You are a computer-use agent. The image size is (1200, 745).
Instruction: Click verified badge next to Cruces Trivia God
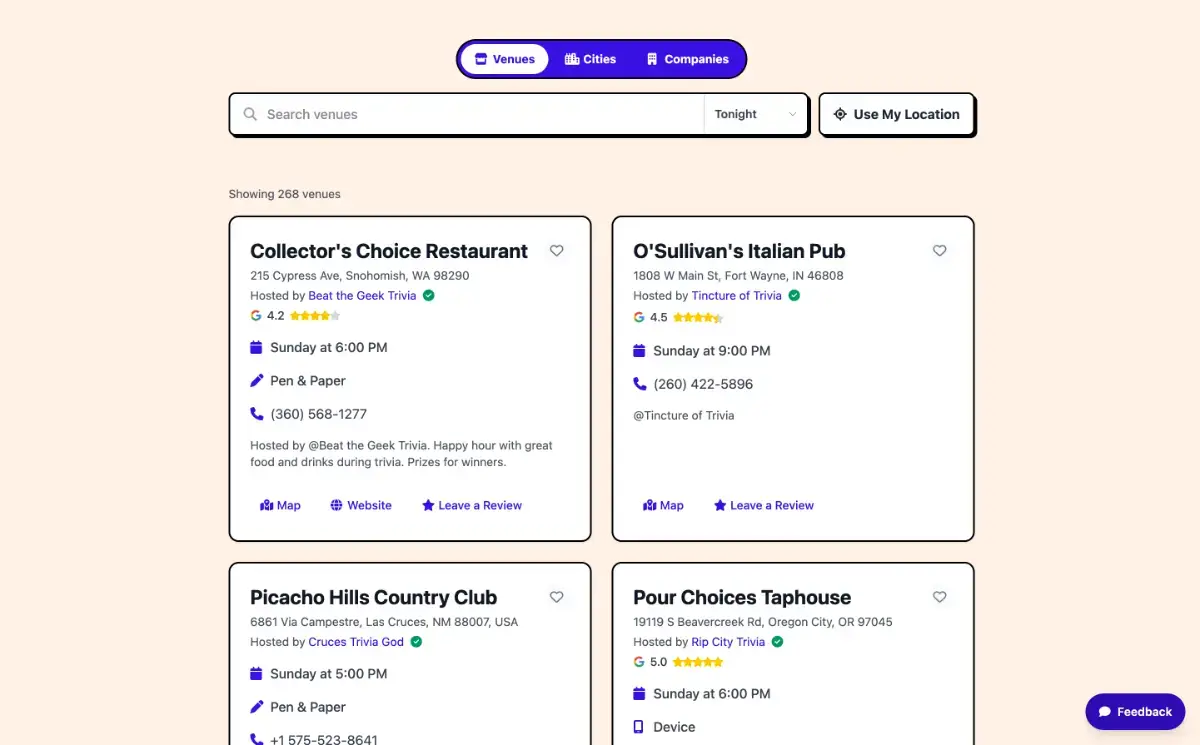416,642
